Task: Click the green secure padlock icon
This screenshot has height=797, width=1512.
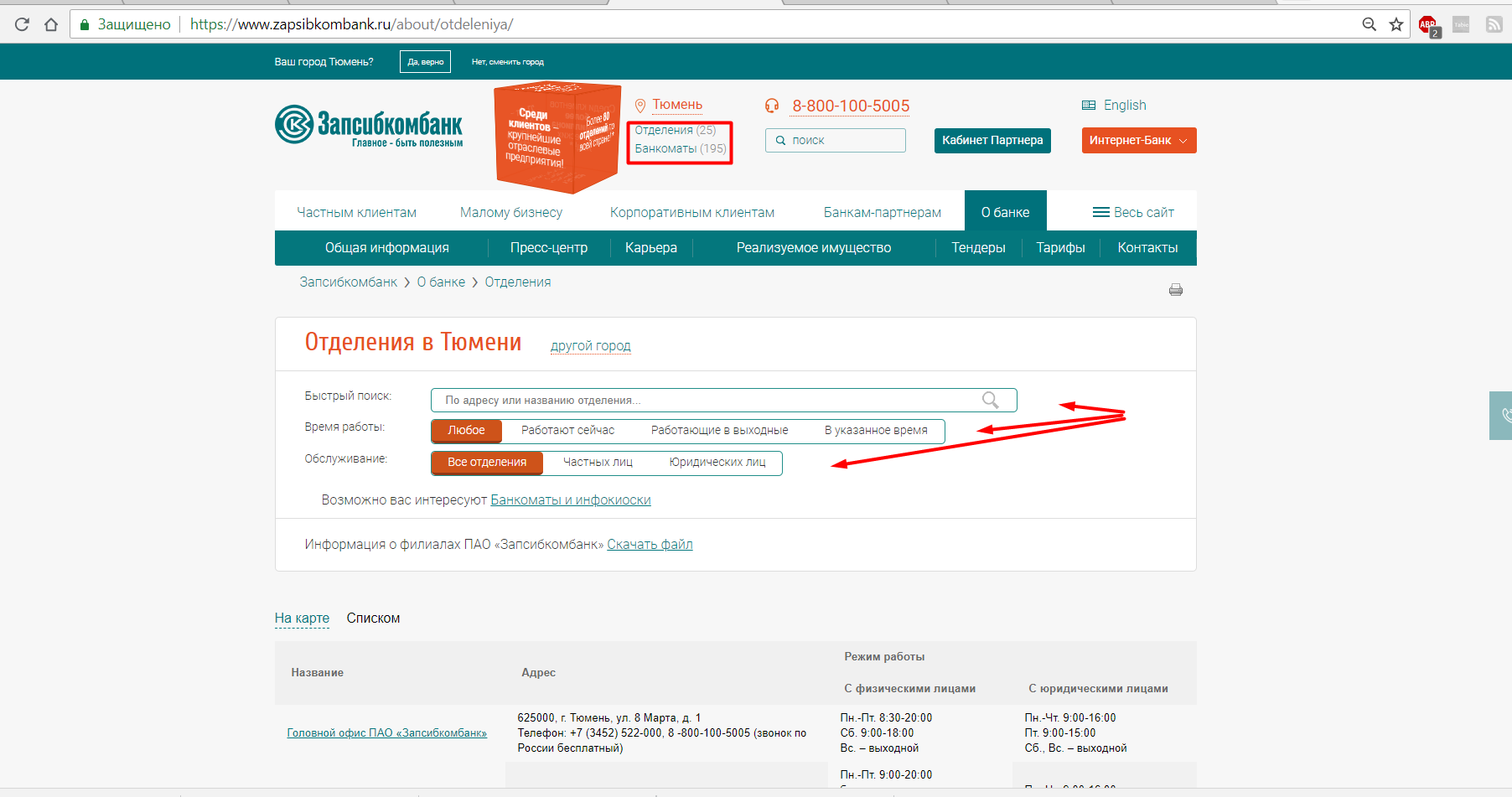Action: (x=84, y=24)
